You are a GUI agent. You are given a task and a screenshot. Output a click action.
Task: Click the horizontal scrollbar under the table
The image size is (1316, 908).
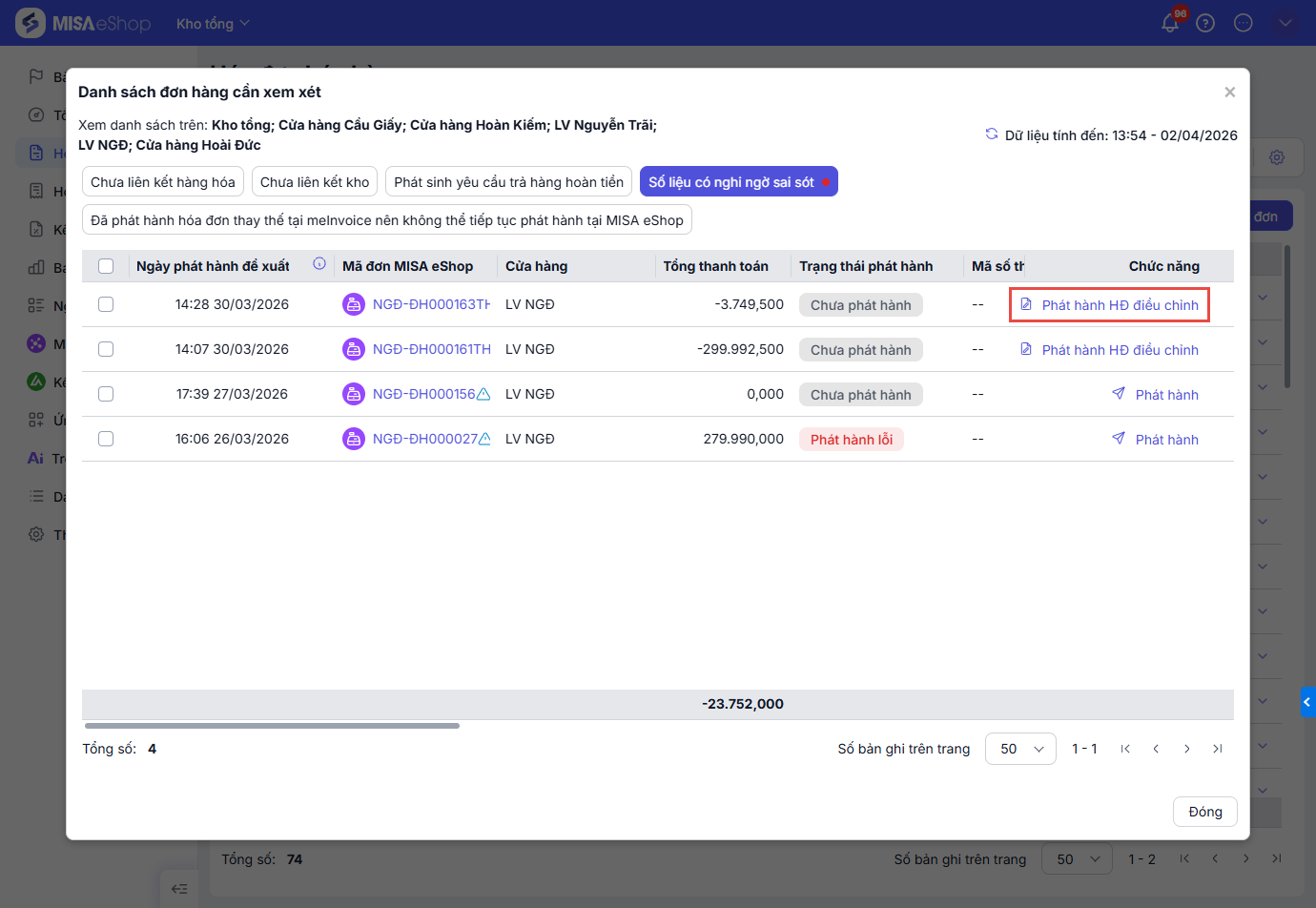coord(272,726)
